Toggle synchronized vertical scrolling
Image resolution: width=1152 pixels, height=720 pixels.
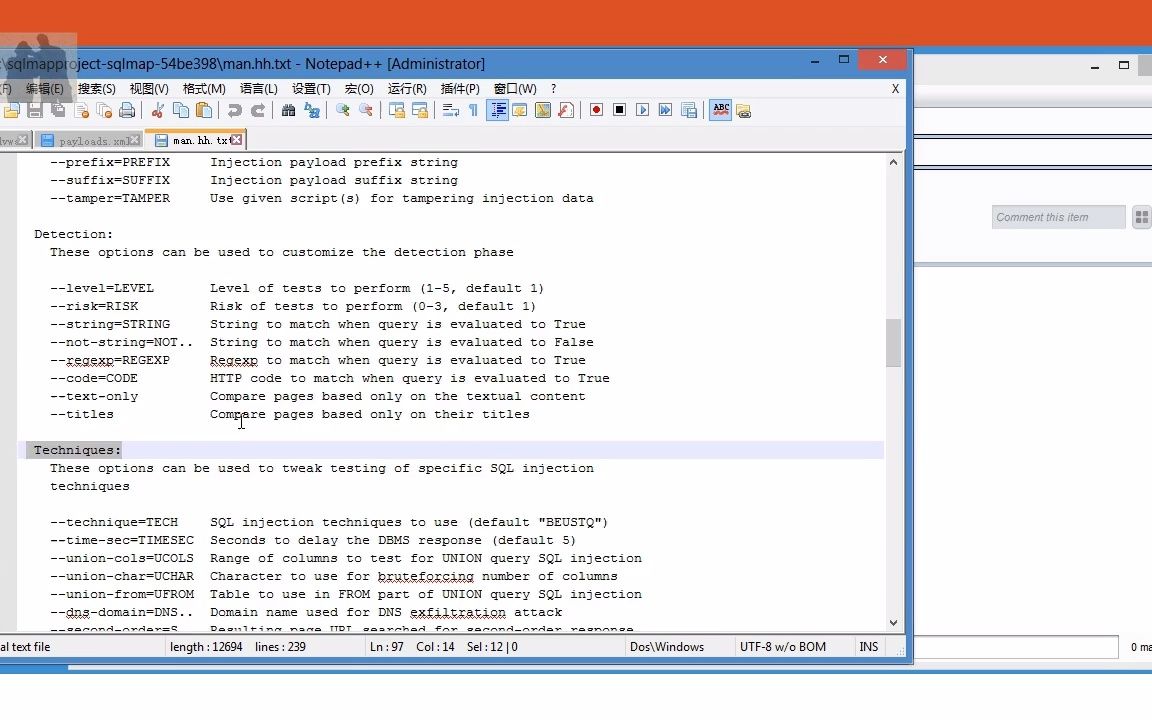point(396,110)
